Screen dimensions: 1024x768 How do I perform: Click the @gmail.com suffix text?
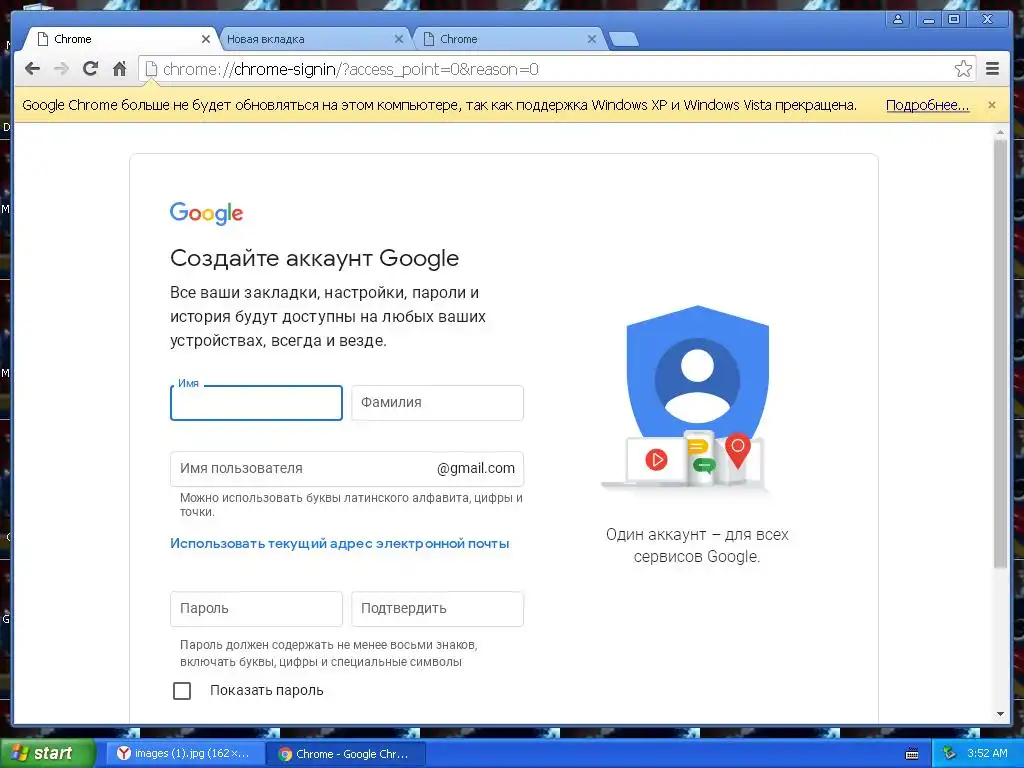click(475, 468)
